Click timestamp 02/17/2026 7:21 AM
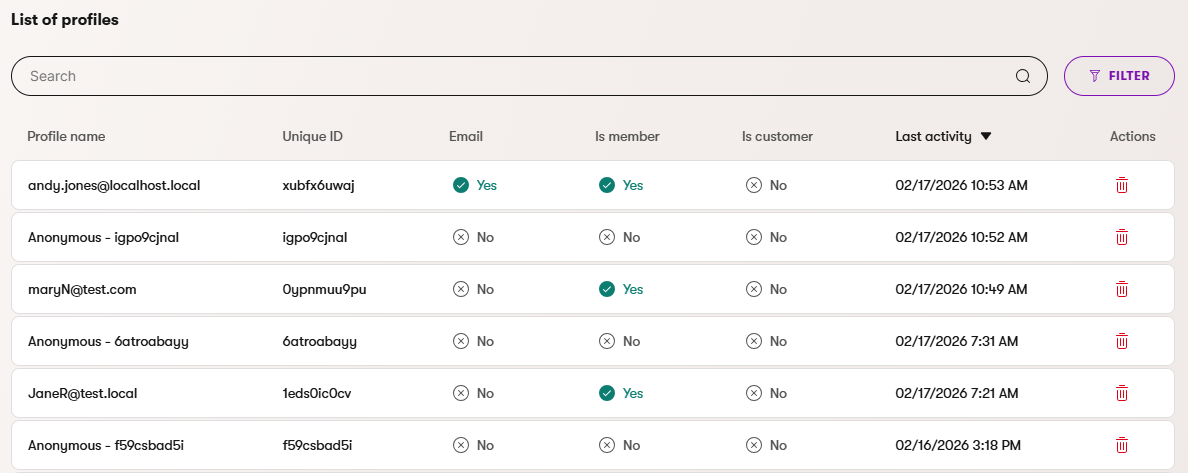Image resolution: width=1188 pixels, height=473 pixels. (957, 393)
